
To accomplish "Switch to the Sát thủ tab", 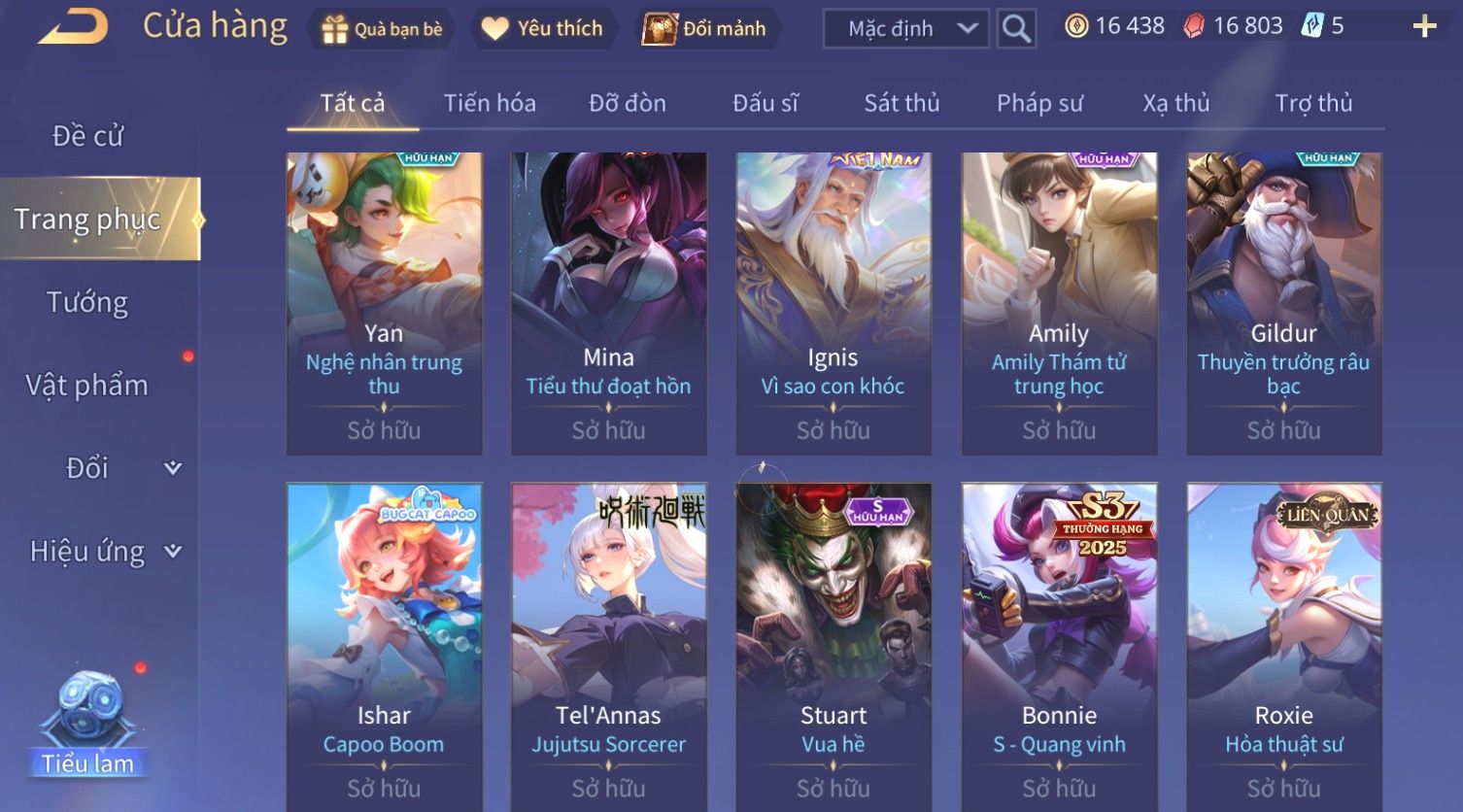I will tap(902, 103).
